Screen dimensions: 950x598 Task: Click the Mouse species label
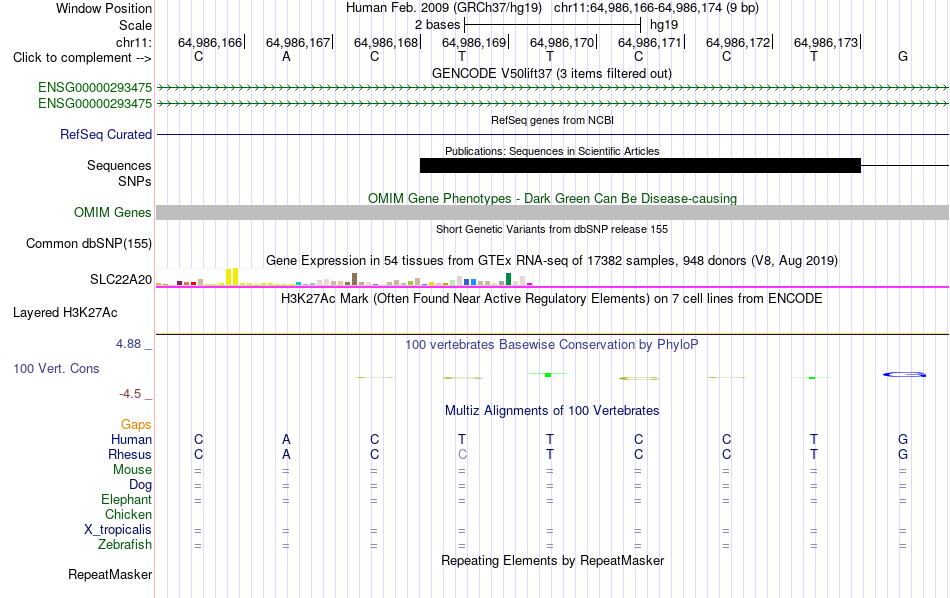tap(132, 470)
